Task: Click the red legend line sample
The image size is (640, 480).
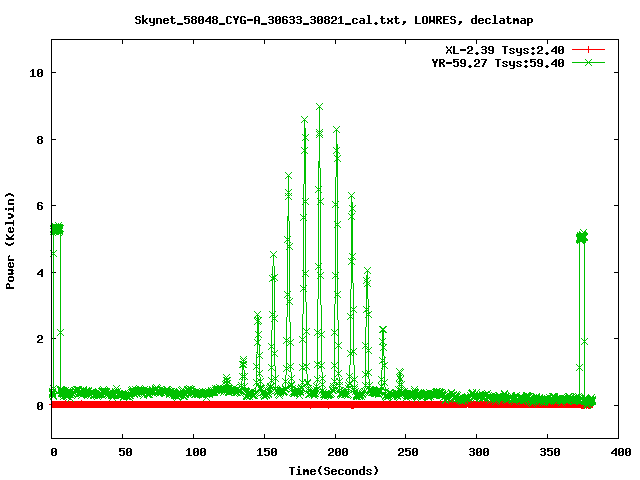Action: [588, 50]
